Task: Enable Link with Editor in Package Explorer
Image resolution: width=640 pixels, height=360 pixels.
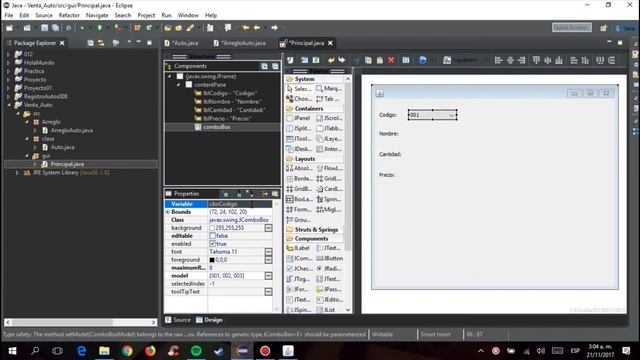Action: (101, 43)
